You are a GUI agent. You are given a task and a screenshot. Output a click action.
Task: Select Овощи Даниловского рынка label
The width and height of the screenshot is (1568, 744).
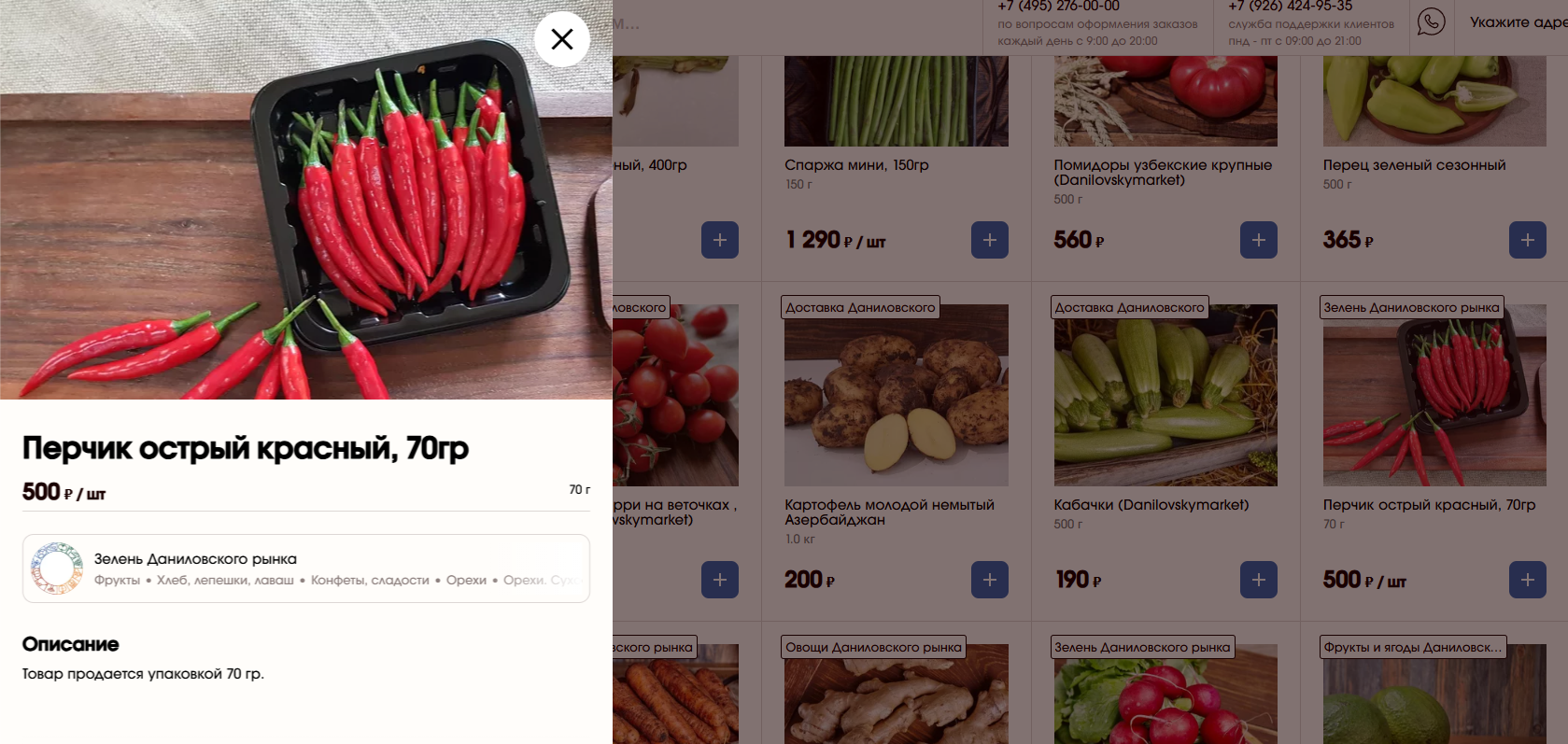point(873,647)
